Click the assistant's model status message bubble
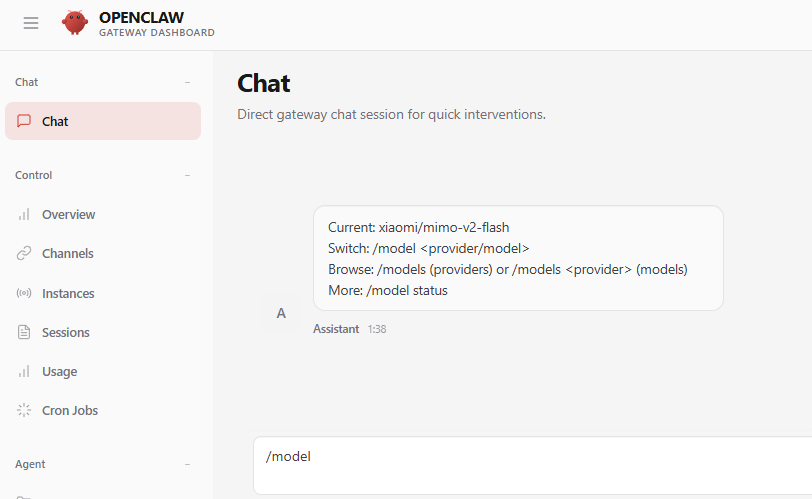812x499 pixels. [518, 258]
